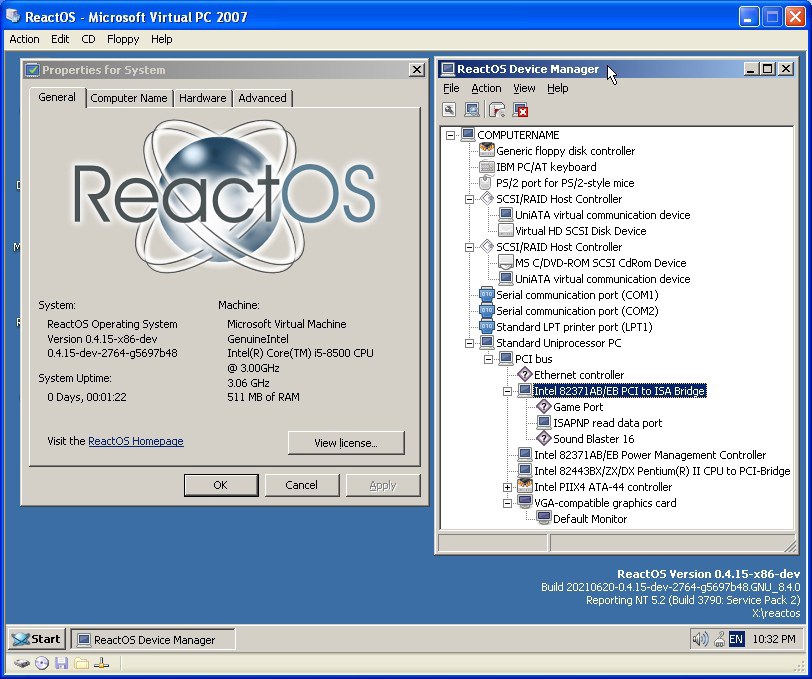
Task: Select Intel 82443BX/ZX/DX Pentium(R) II CPU to PCI-Bridge
Action: click(662, 471)
